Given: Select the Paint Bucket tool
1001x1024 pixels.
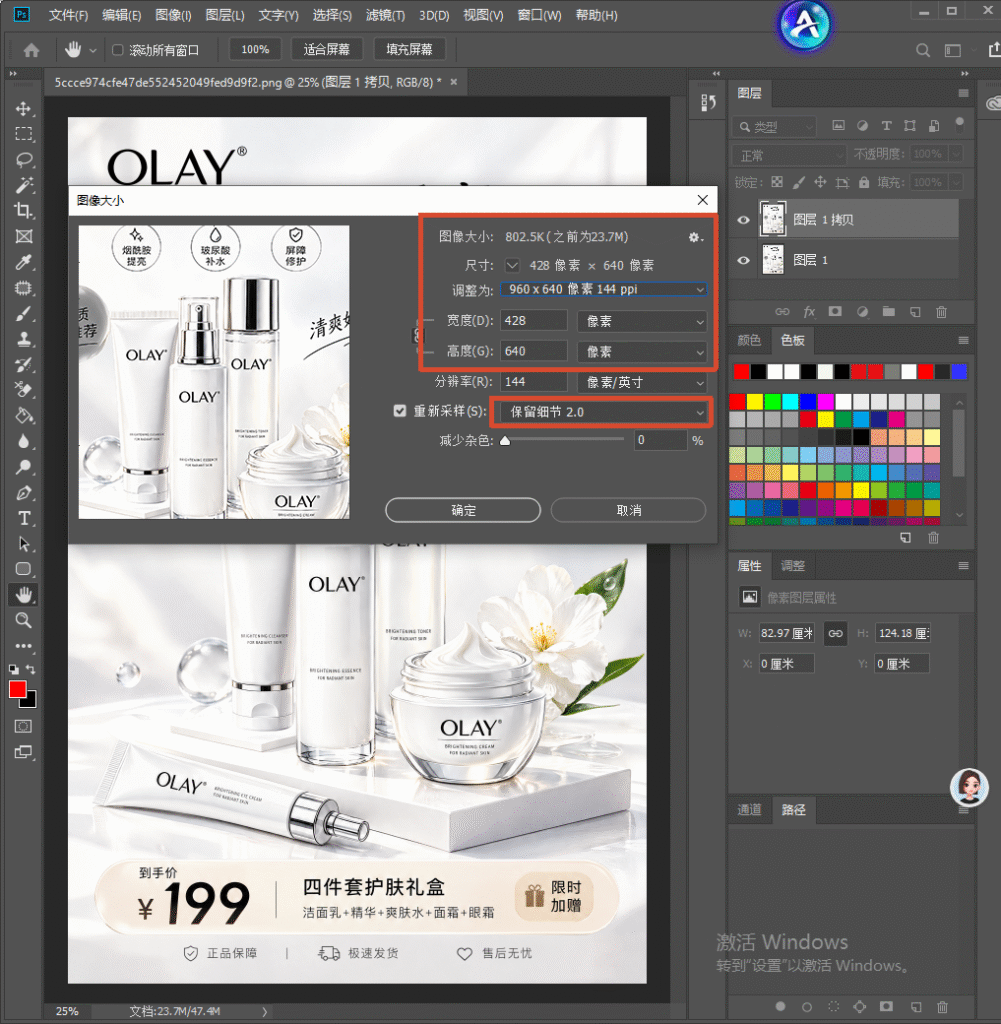Looking at the screenshot, I should point(24,415).
